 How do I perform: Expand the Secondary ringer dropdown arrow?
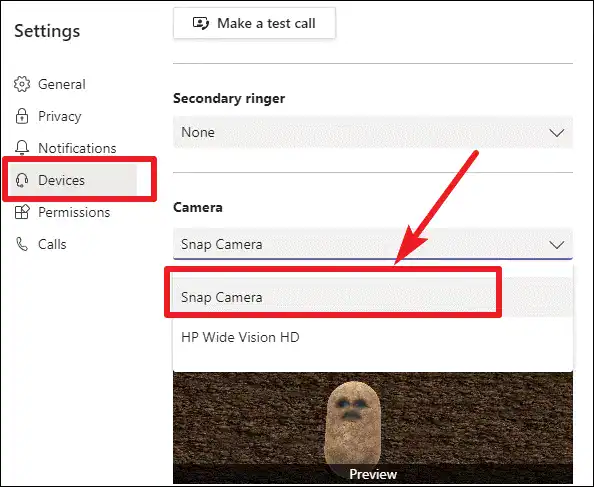[556, 133]
